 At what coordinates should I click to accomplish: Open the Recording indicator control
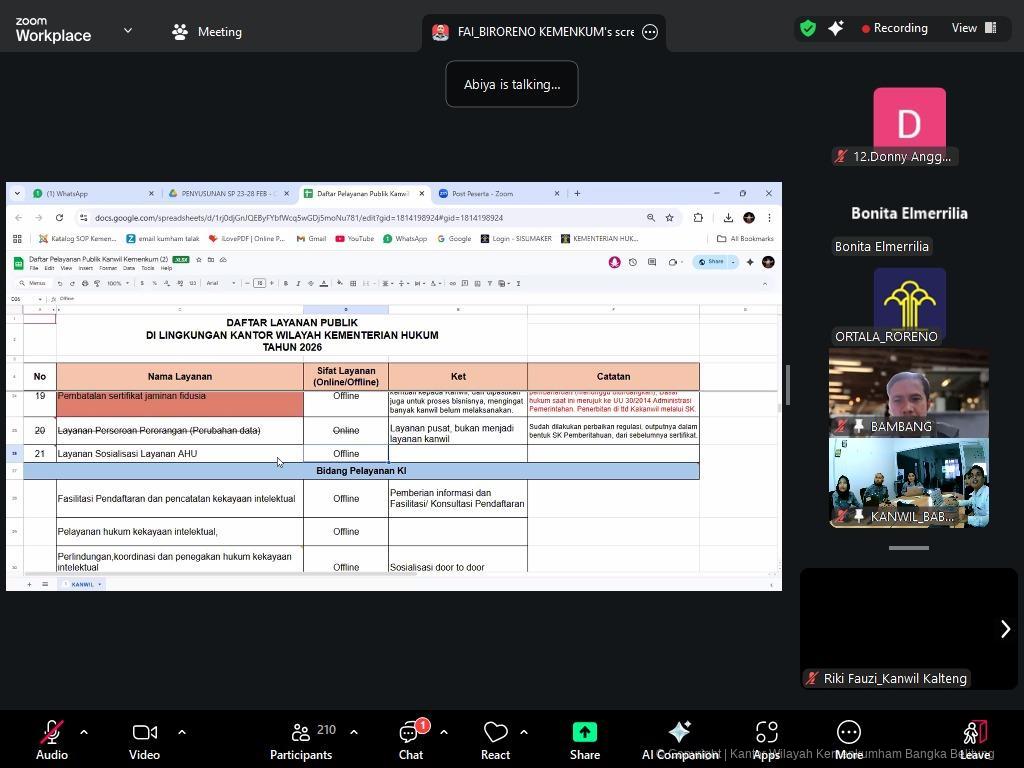click(x=894, y=28)
